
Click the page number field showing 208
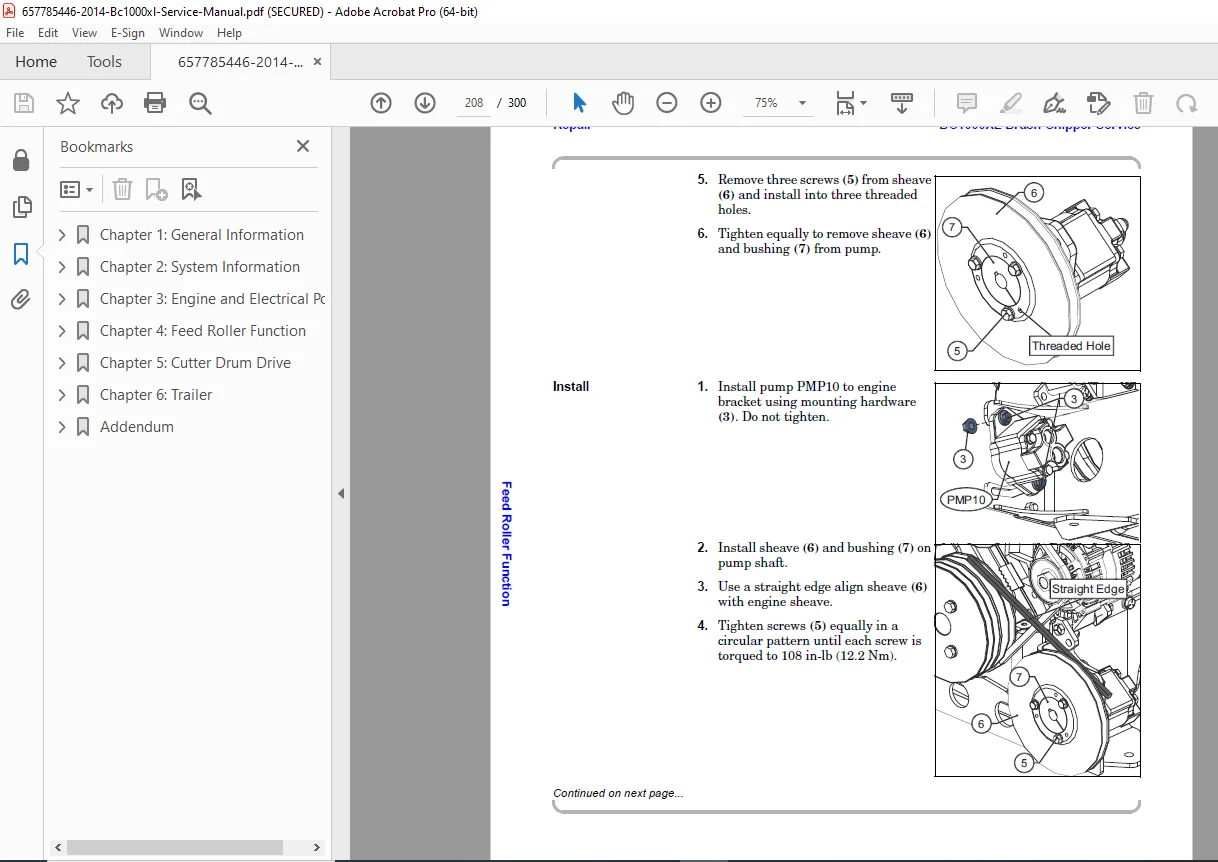click(474, 103)
